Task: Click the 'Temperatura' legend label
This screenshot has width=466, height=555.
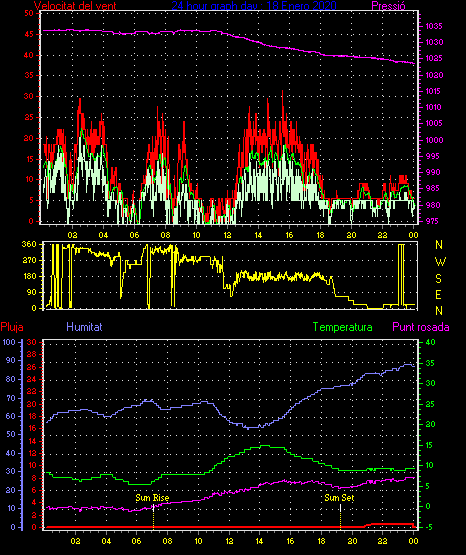Action: click(343, 327)
